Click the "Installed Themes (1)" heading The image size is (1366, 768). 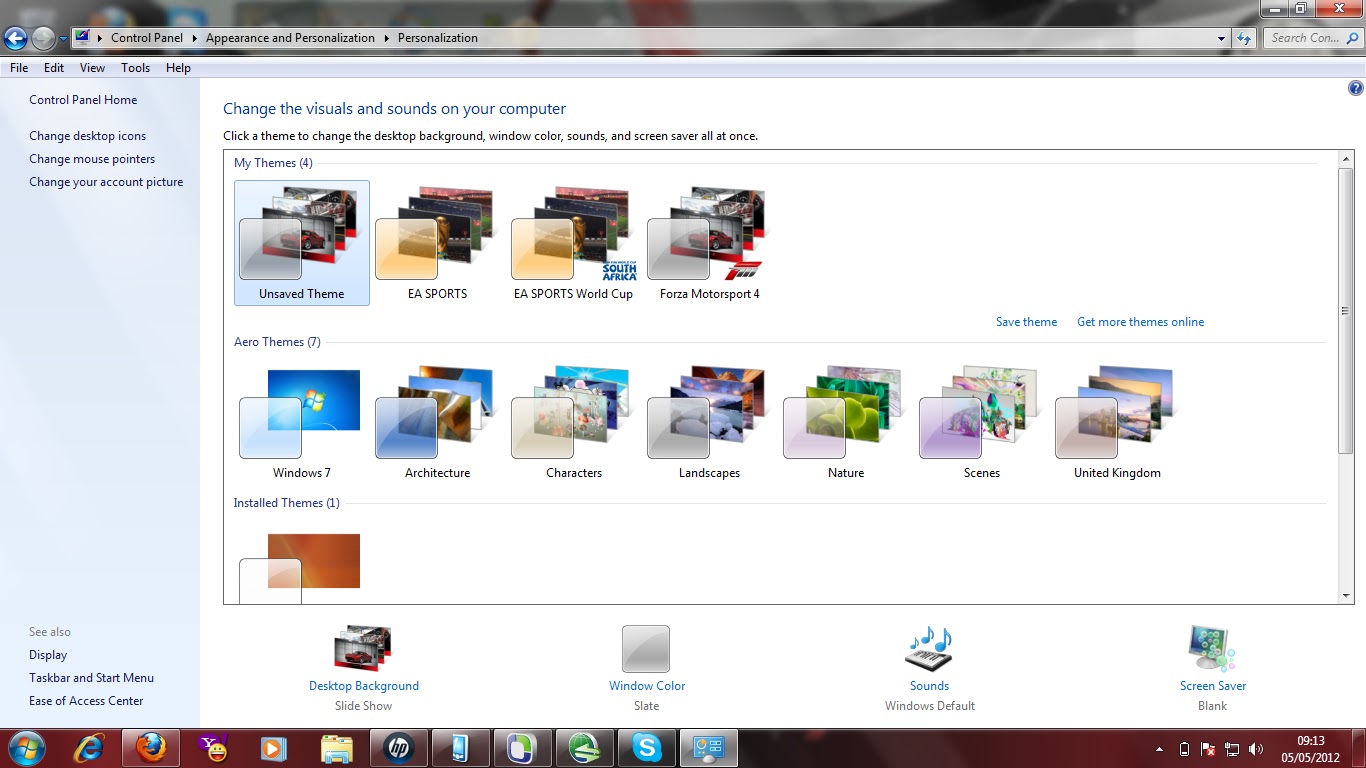click(287, 503)
